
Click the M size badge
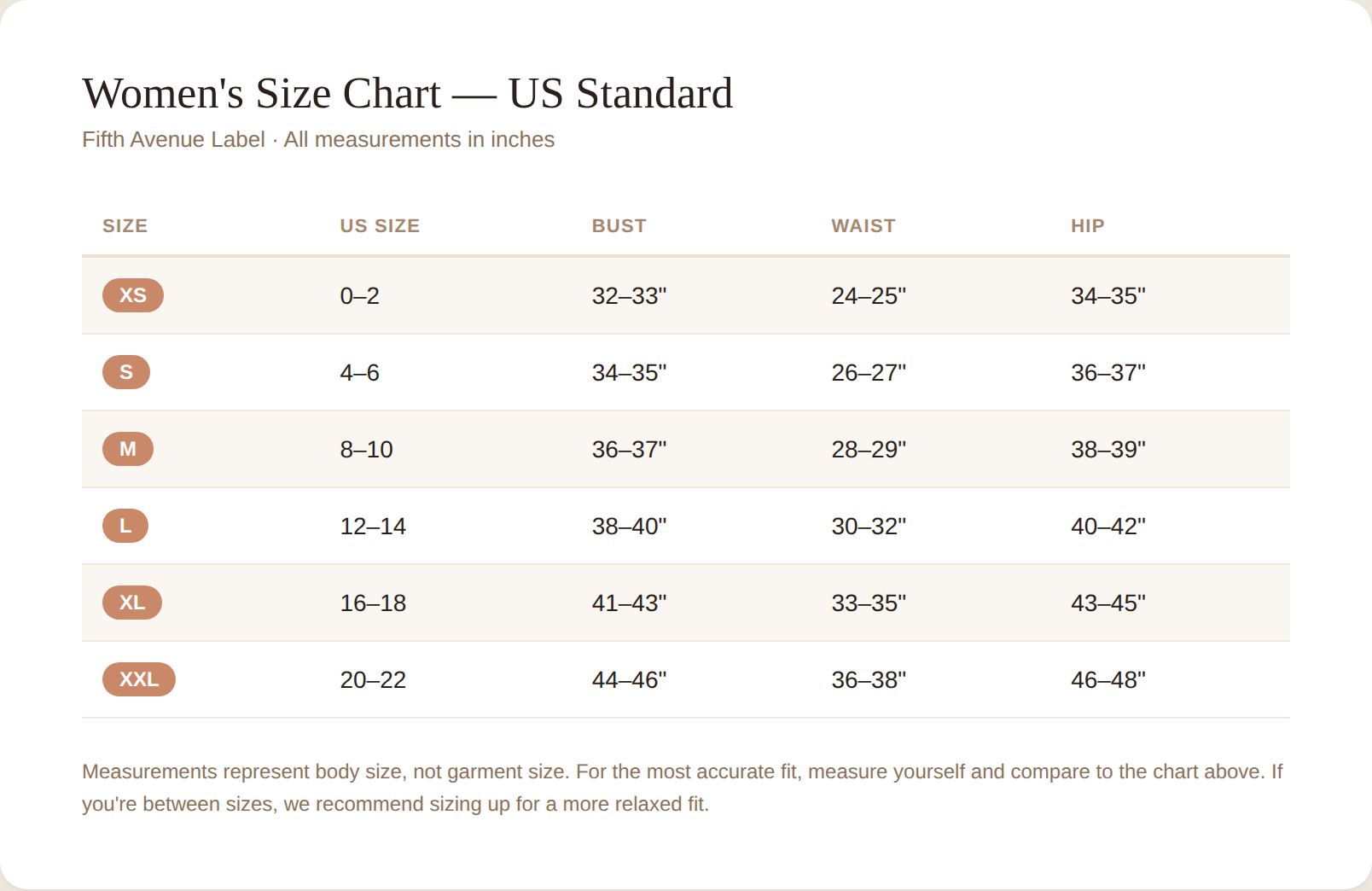pyautogui.click(x=128, y=449)
